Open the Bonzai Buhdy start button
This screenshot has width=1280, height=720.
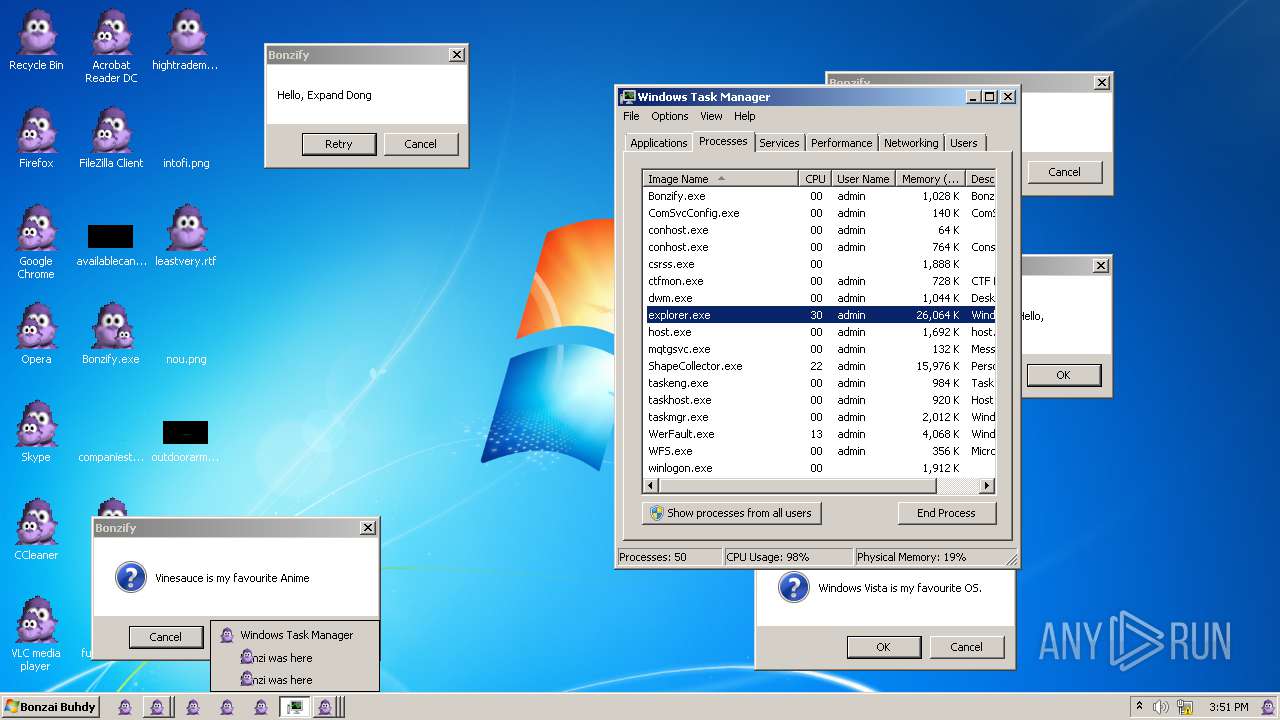coord(50,707)
